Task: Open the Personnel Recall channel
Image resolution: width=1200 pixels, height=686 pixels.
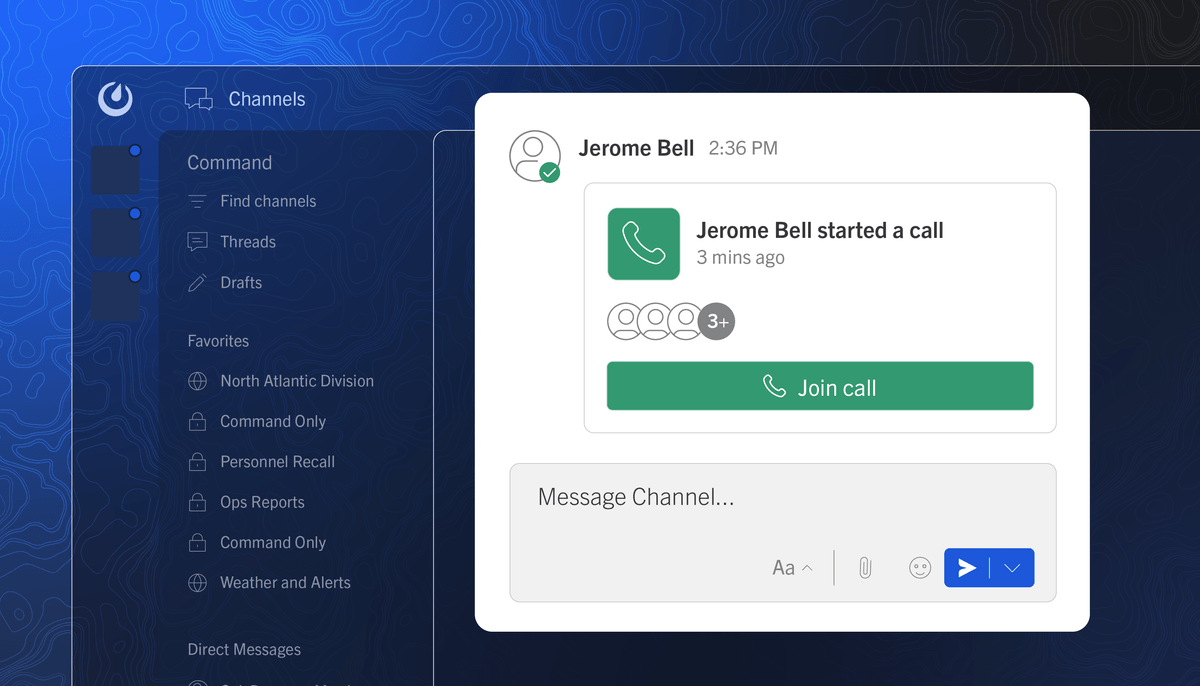Action: (x=277, y=462)
